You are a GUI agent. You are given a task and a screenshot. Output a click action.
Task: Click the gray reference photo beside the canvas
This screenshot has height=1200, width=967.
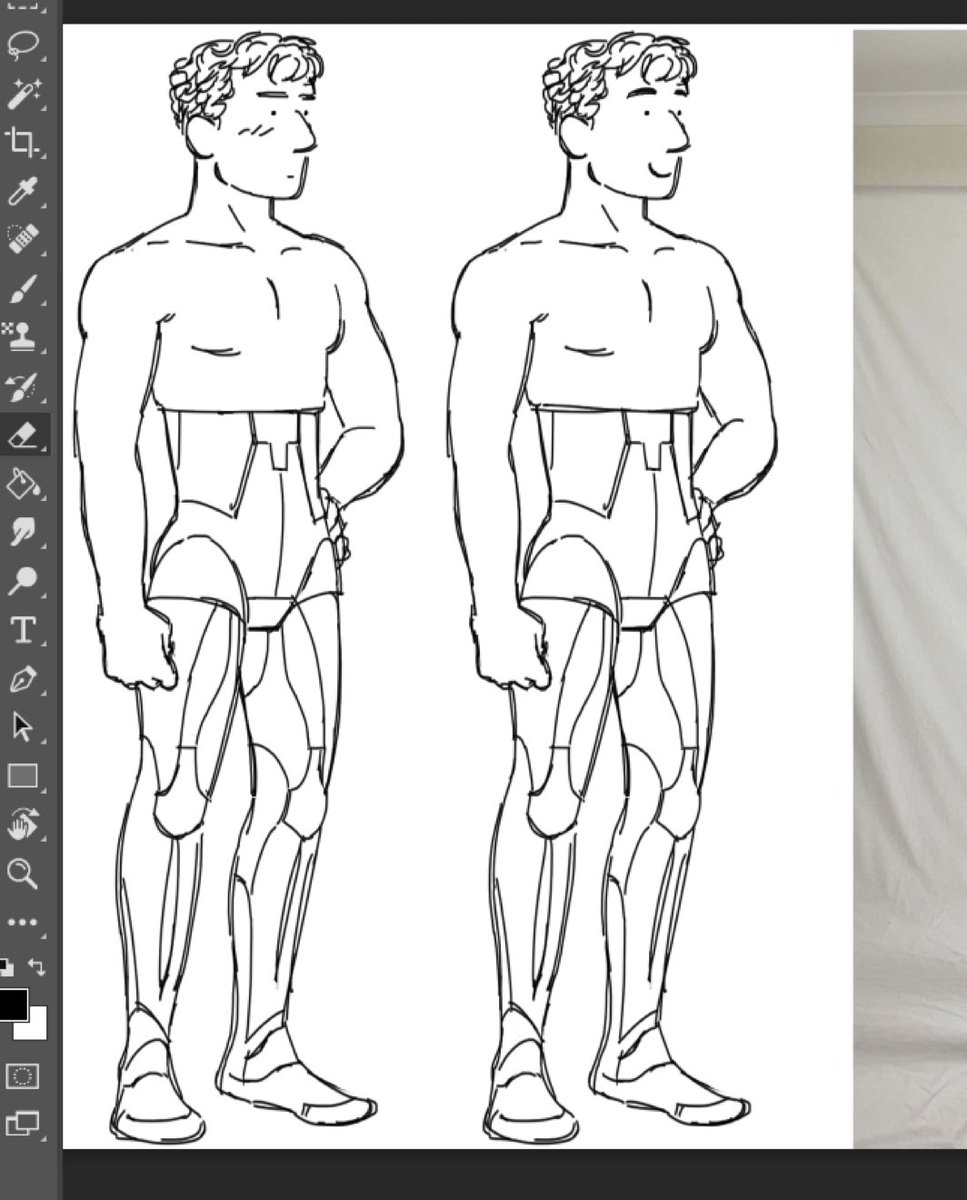[910, 590]
